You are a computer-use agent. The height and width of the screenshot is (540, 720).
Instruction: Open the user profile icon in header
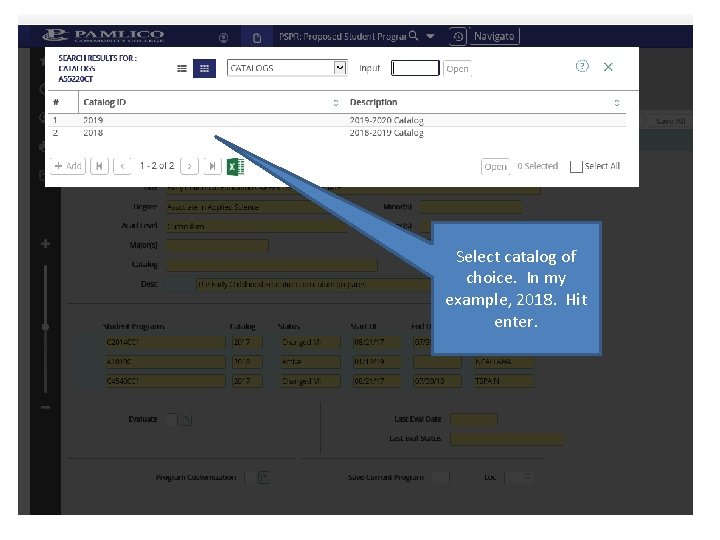click(224, 38)
